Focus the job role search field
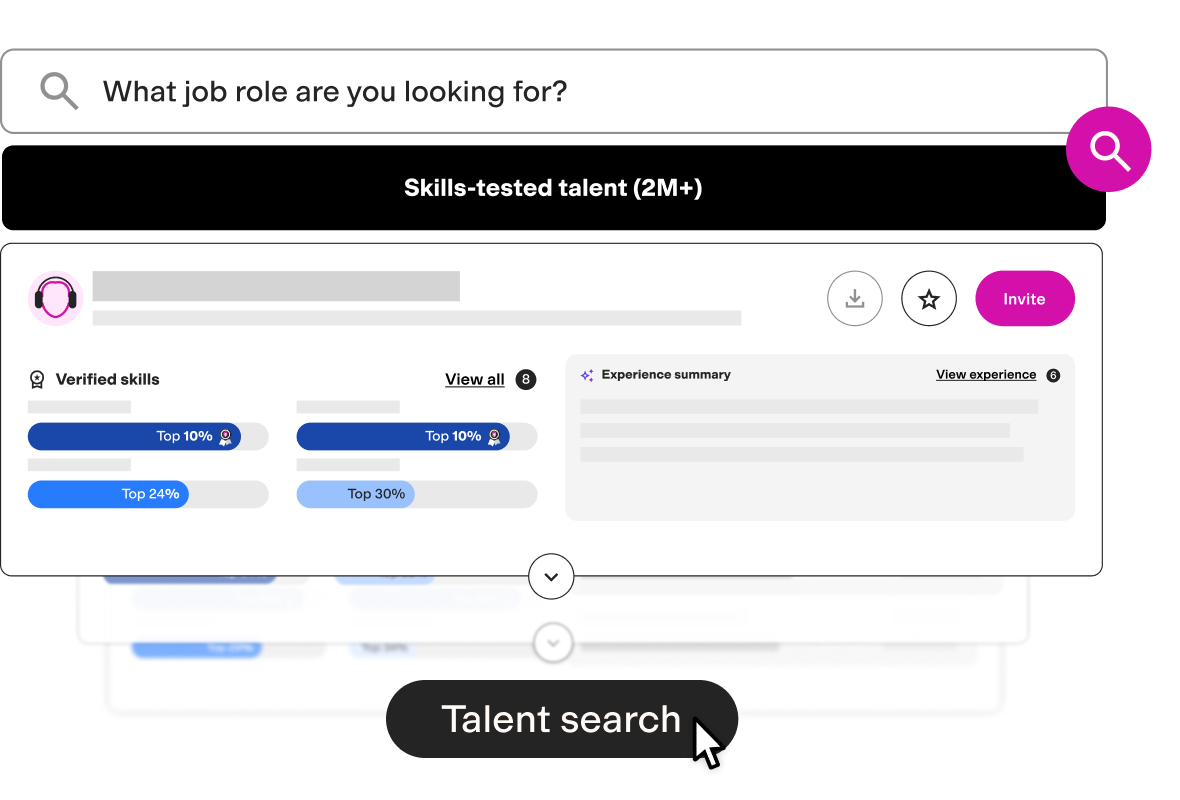This screenshot has height=800, width=1180. point(554,91)
